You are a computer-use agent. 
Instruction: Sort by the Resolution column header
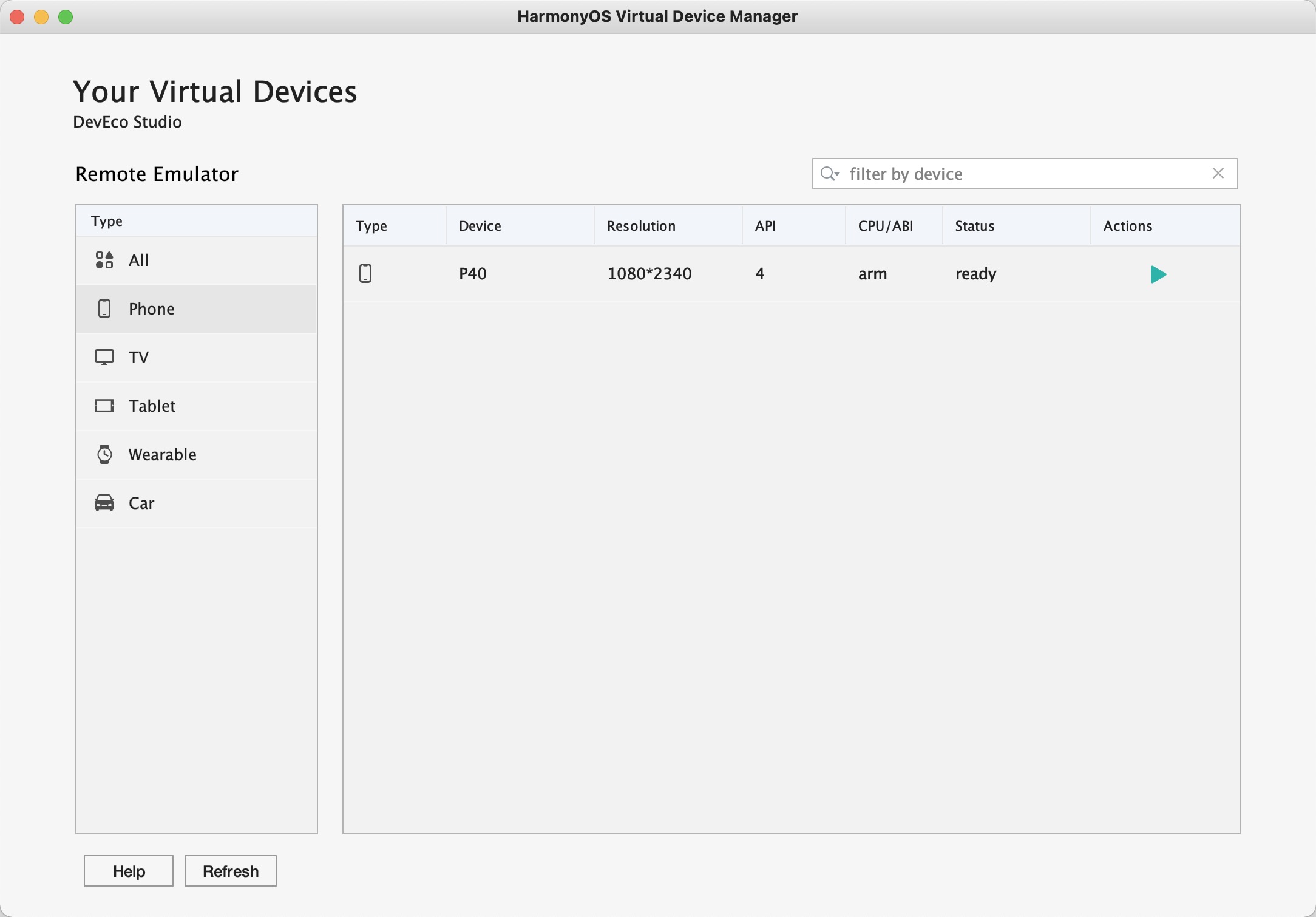pyautogui.click(x=668, y=226)
